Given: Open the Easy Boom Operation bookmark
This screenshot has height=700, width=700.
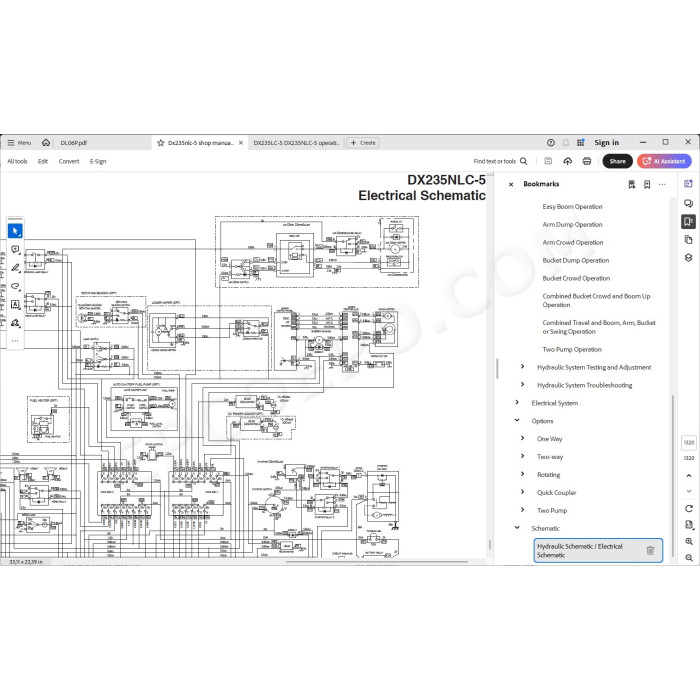Looking at the screenshot, I should pyautogui.click(x=572, y=207).
